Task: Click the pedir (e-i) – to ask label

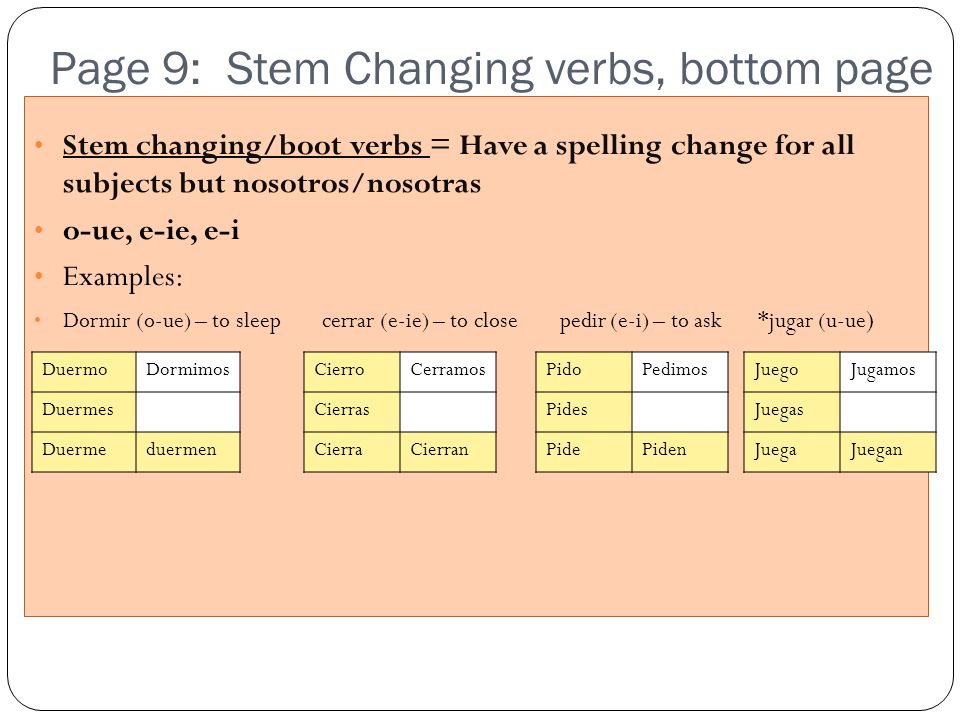Action: coord(640,321)
